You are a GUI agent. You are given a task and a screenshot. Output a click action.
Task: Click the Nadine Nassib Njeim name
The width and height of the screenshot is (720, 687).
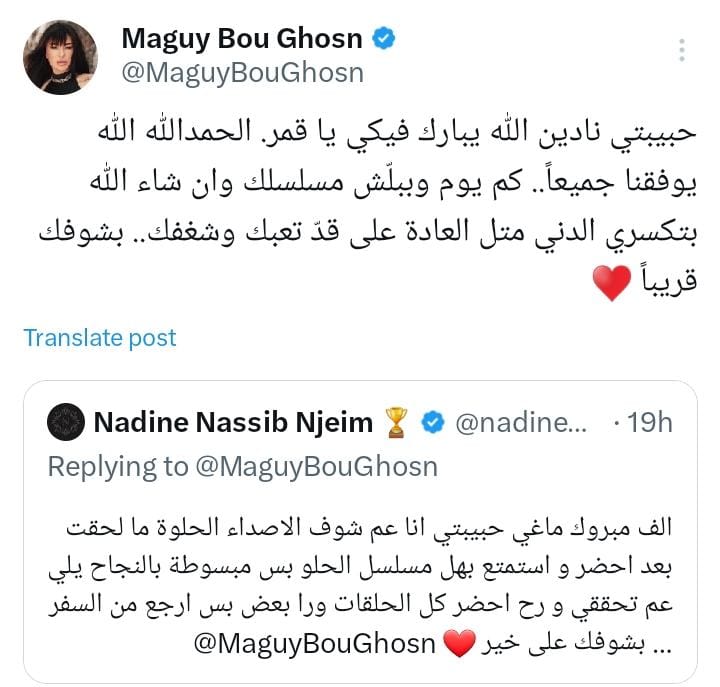(233, 422)
